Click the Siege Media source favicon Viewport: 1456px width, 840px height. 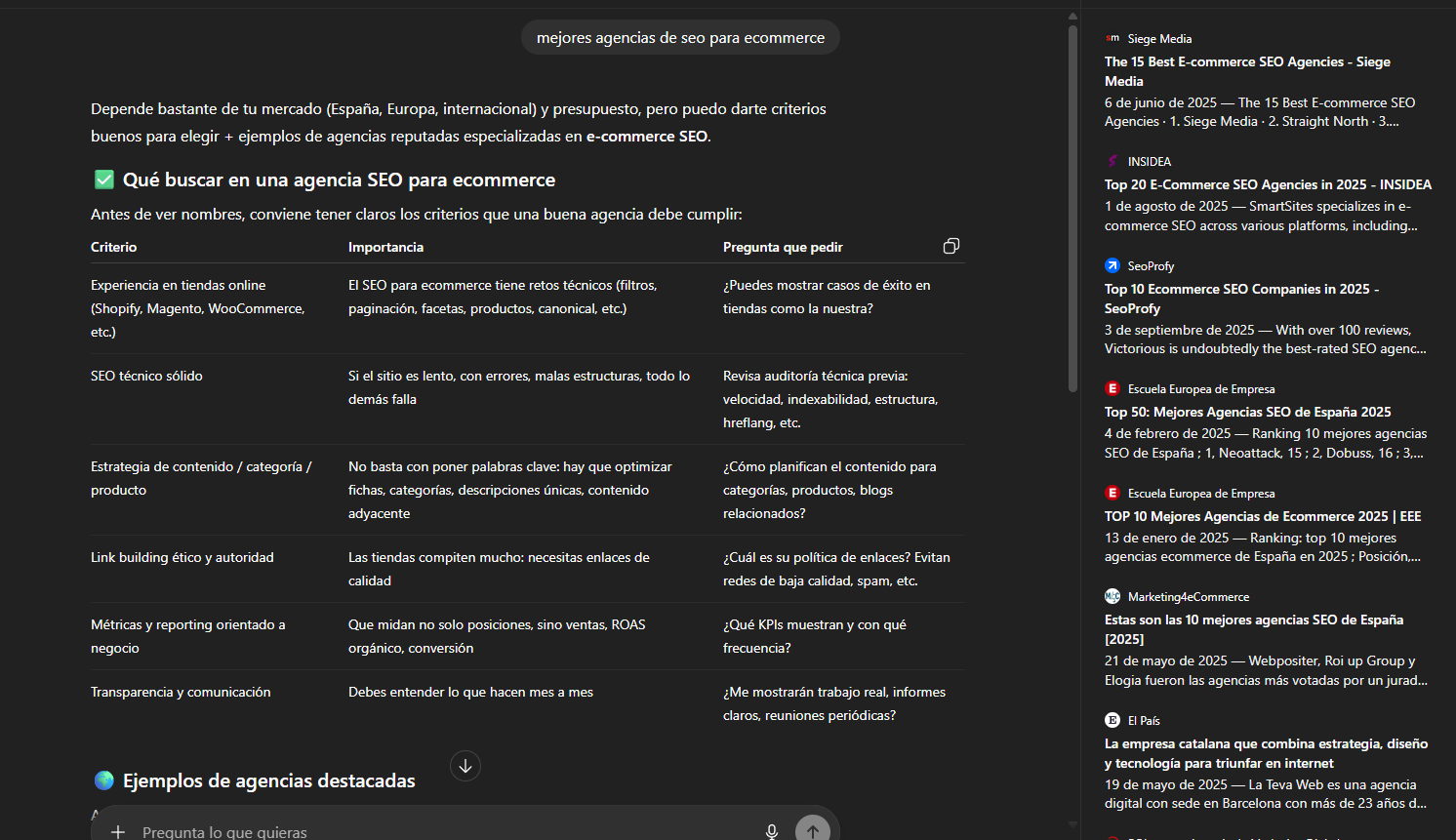coord(1112,39)
